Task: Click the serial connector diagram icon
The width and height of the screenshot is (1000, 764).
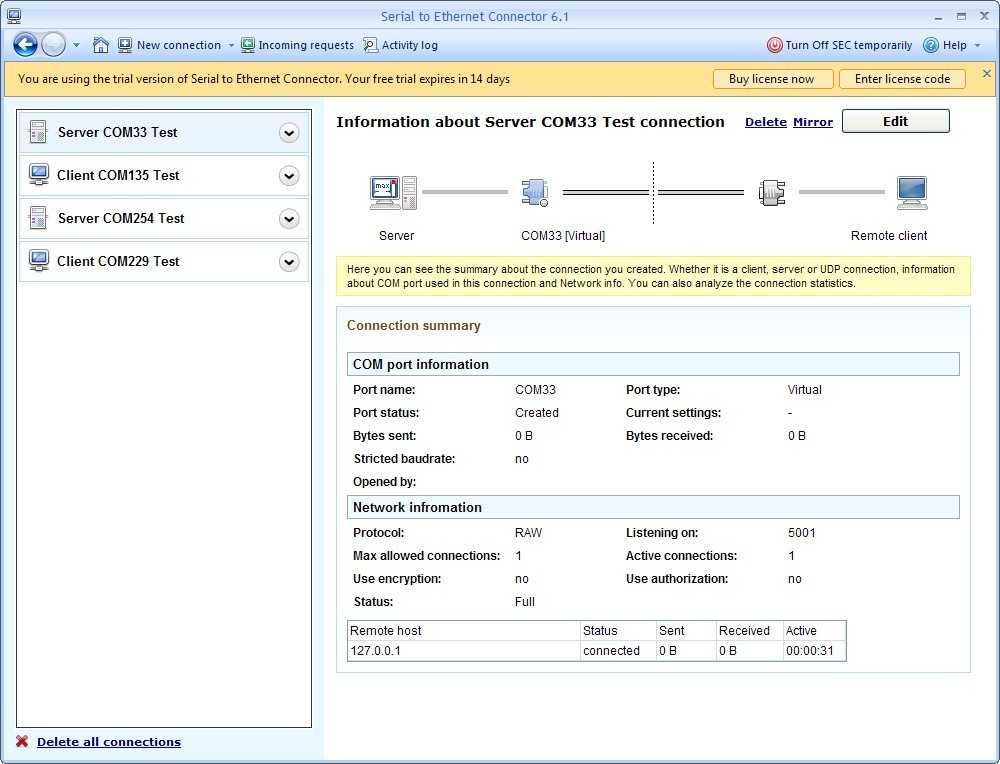Action: (772, 193)
